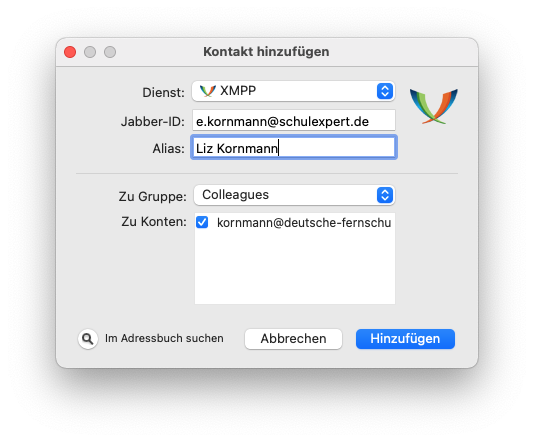
Task: Click the Kontakt hinzufügen title bar
Action: click(266, 52)
